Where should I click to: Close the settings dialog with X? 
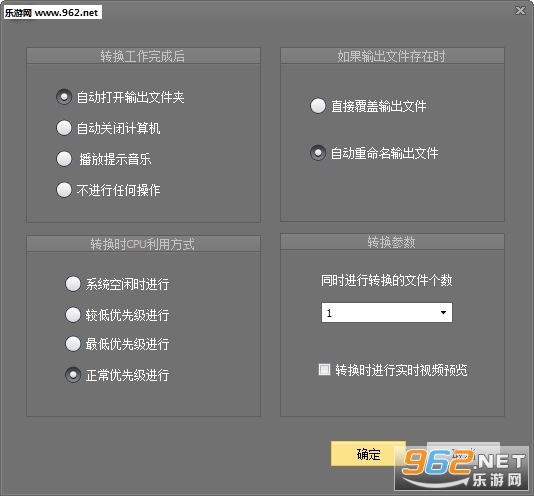coord(520,11)
